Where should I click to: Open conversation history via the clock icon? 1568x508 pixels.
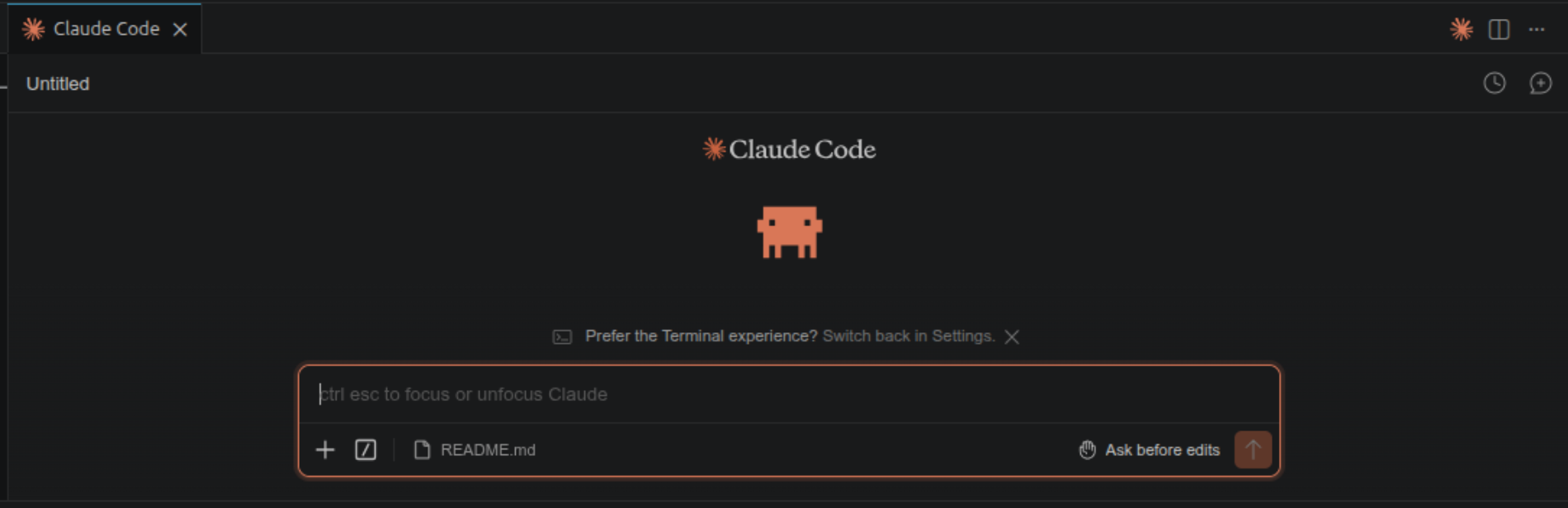click(x=1495, y=83)
